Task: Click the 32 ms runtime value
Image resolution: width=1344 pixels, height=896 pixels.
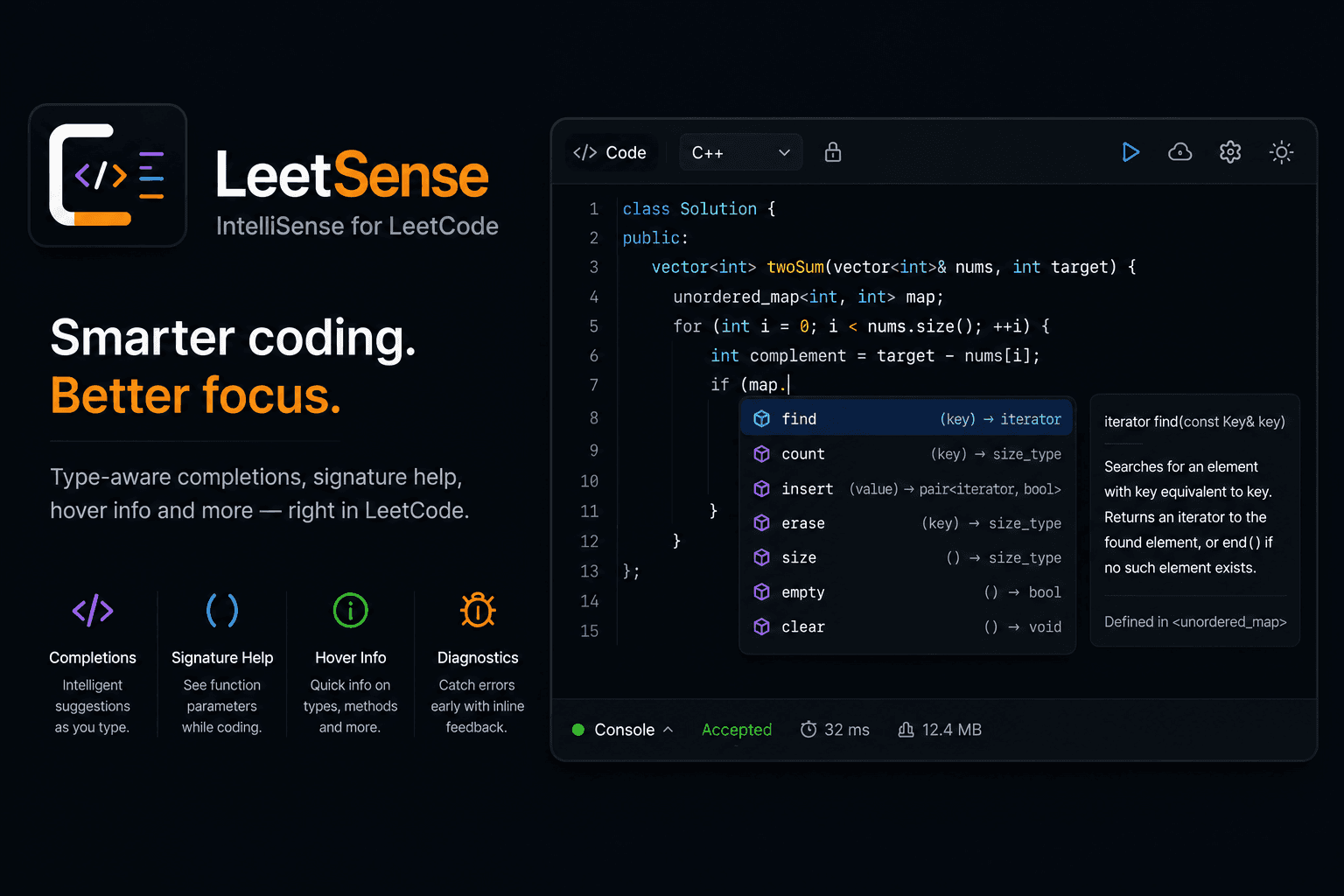Action: coord(847,730)
